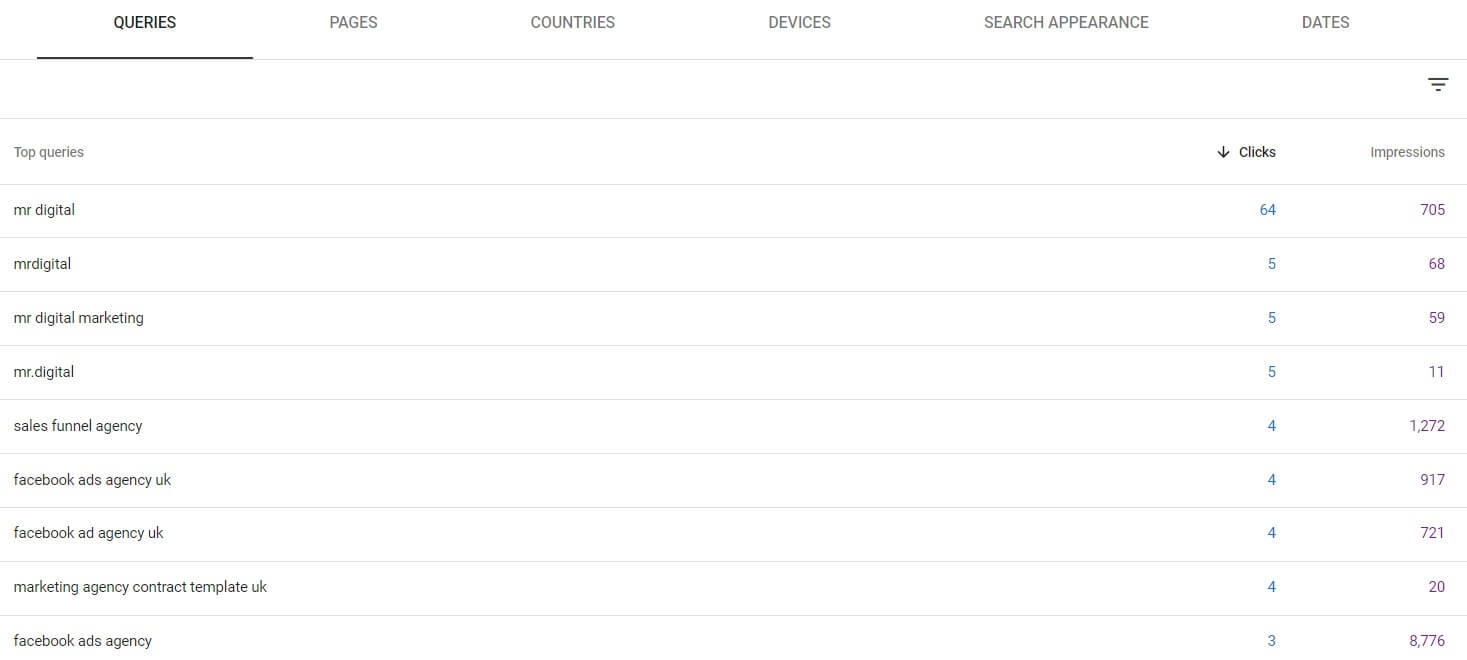
Task: Click the filter rows icon
Action: click(1438, 85)
